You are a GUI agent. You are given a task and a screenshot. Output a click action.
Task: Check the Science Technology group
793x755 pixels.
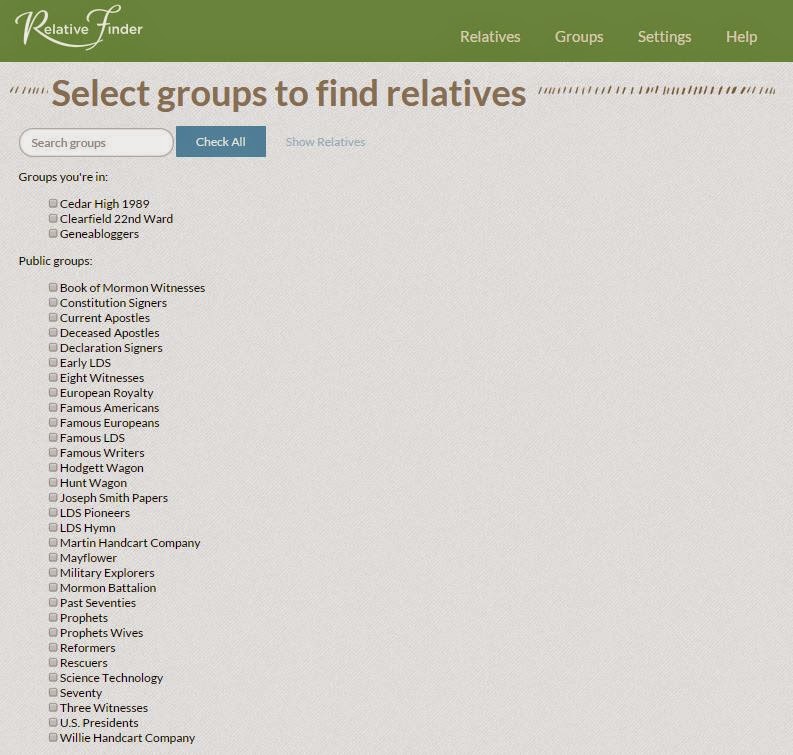coord(54,677)
